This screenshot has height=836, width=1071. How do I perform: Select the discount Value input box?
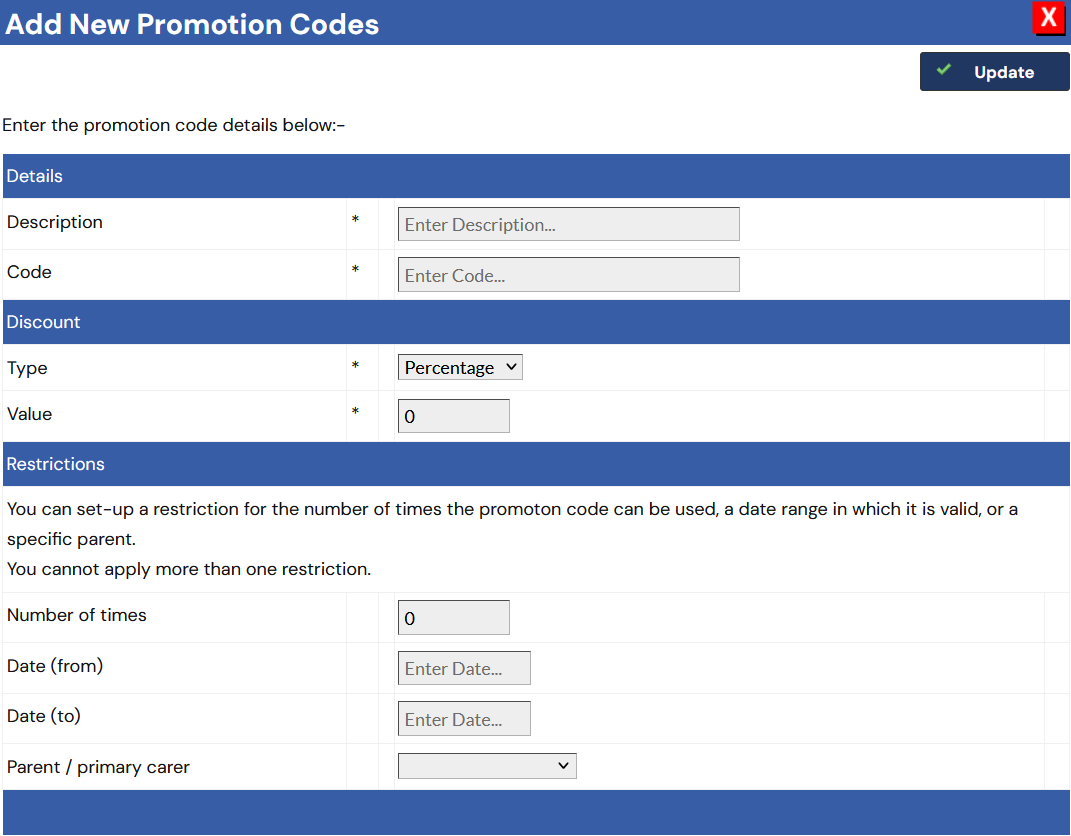tap(453, 416)
